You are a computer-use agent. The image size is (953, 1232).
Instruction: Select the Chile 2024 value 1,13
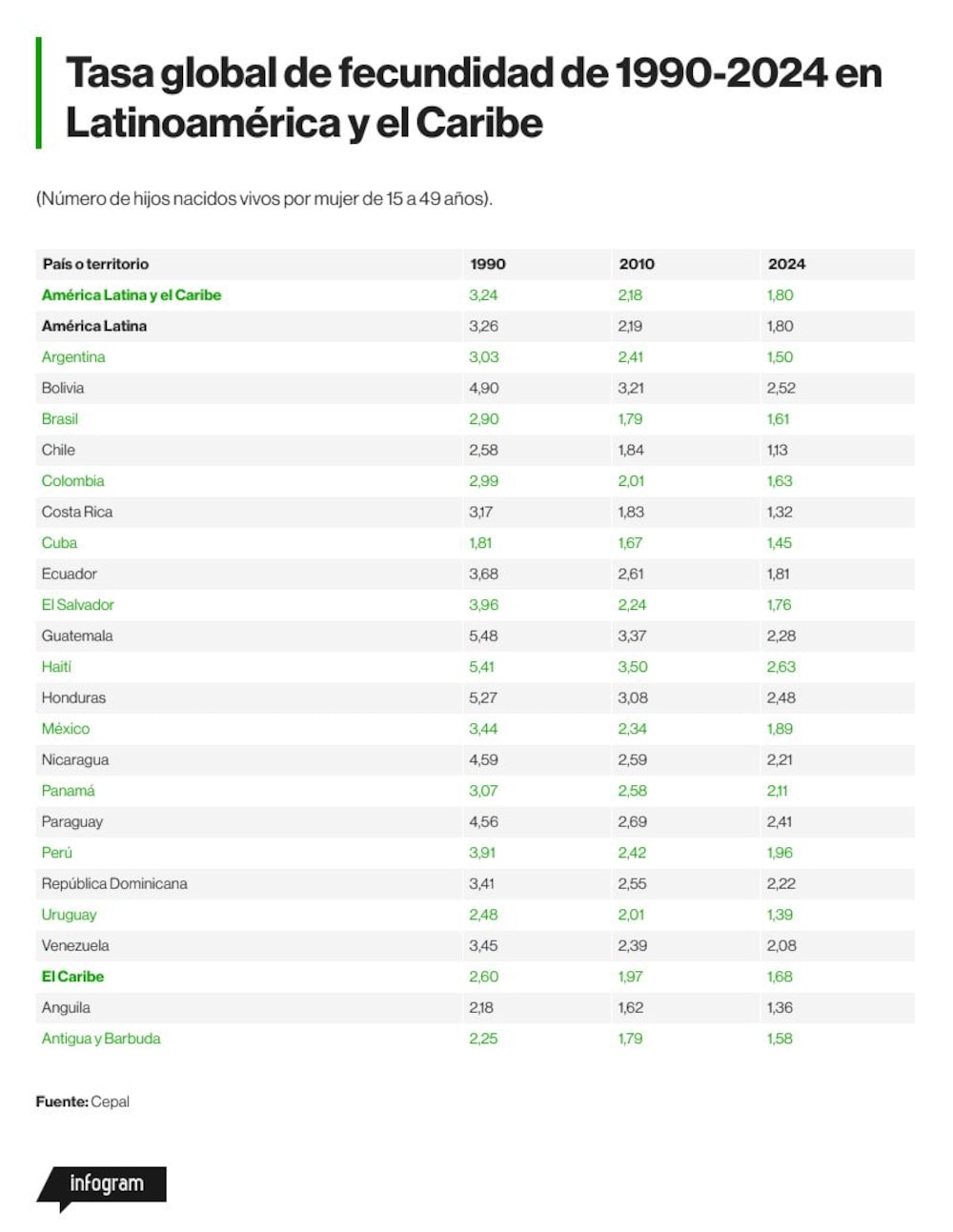pyautogui.click(x=777, y=450)
